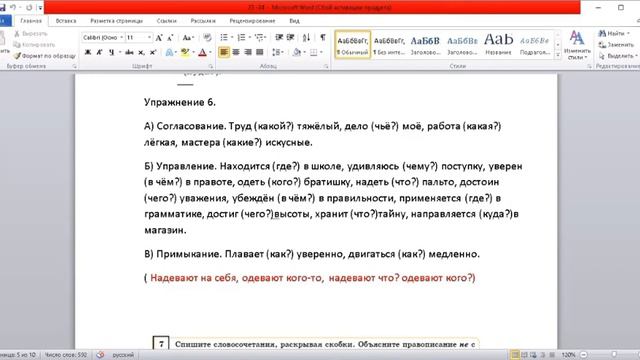This screenshot has width=640, height=360.
Task: Open the Customize Quick Access Toolbar arrow
Action: pyautogui.click(x=40, y=8)
